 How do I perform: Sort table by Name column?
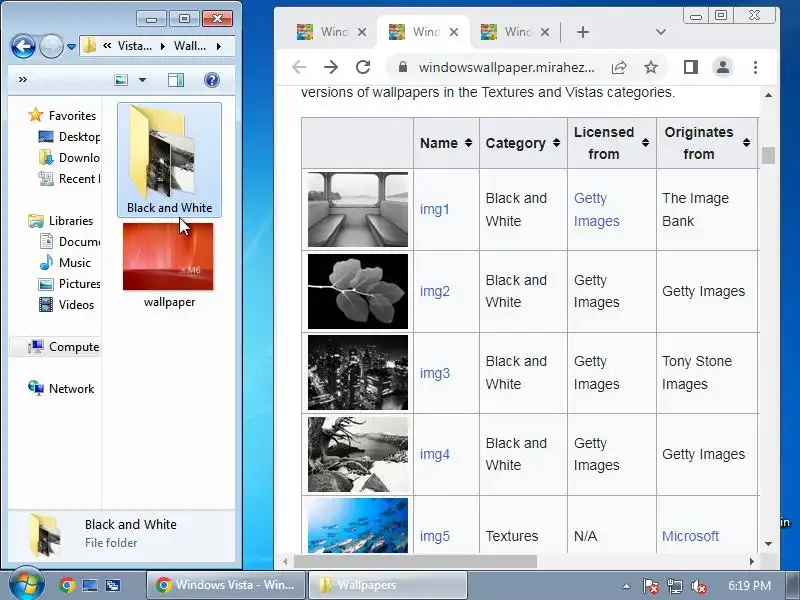(x=446, y=143)
